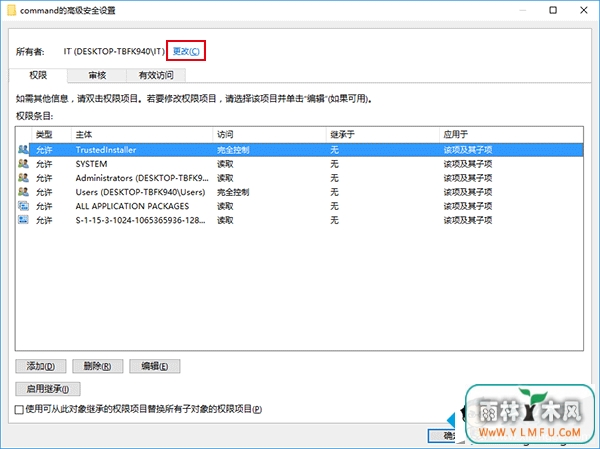Sort by the 类型 column header
The height and width of the screenshot is (449, 600).
point(51,134)
